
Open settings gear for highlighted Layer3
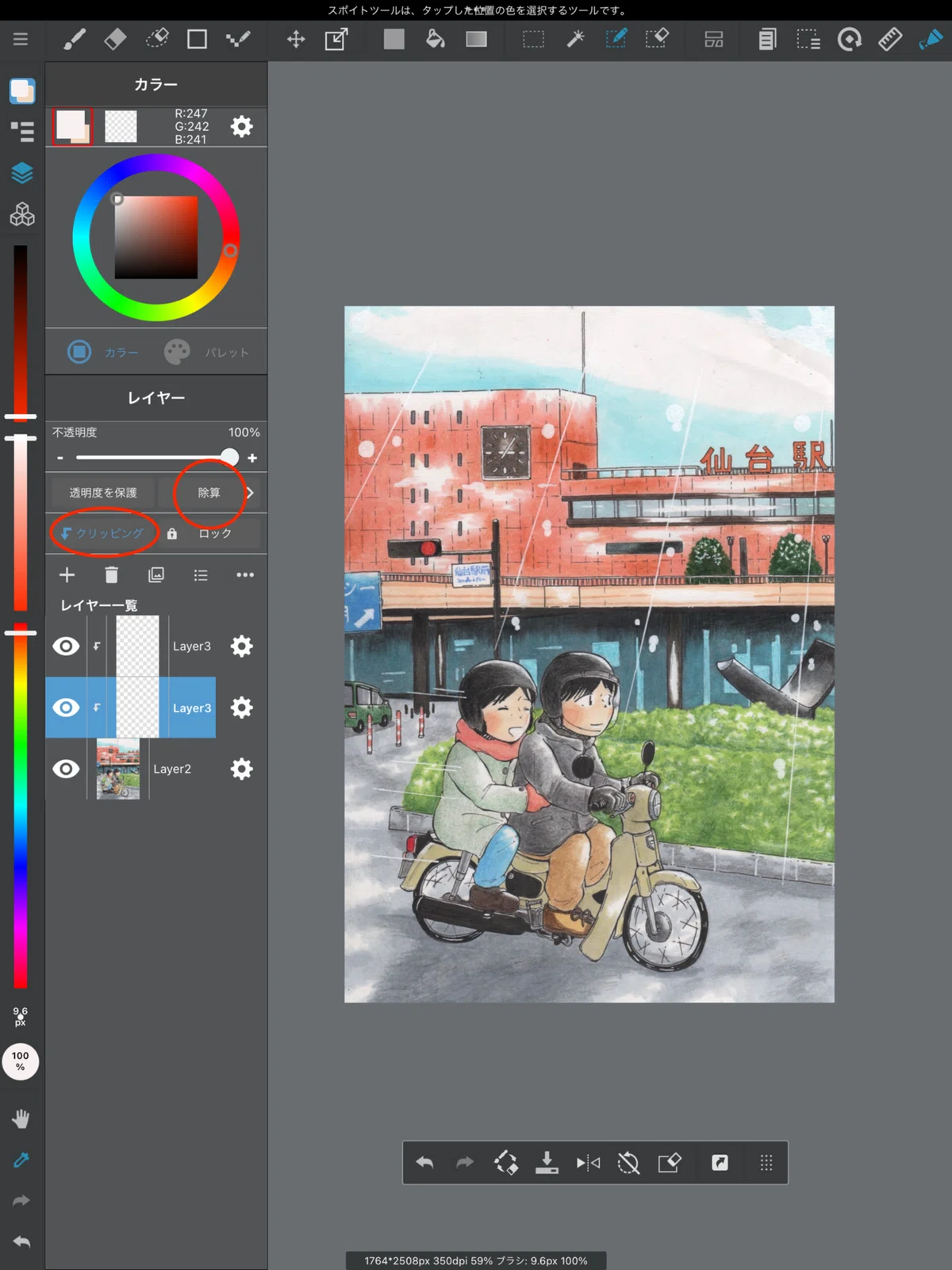click(x=241, y=708)
